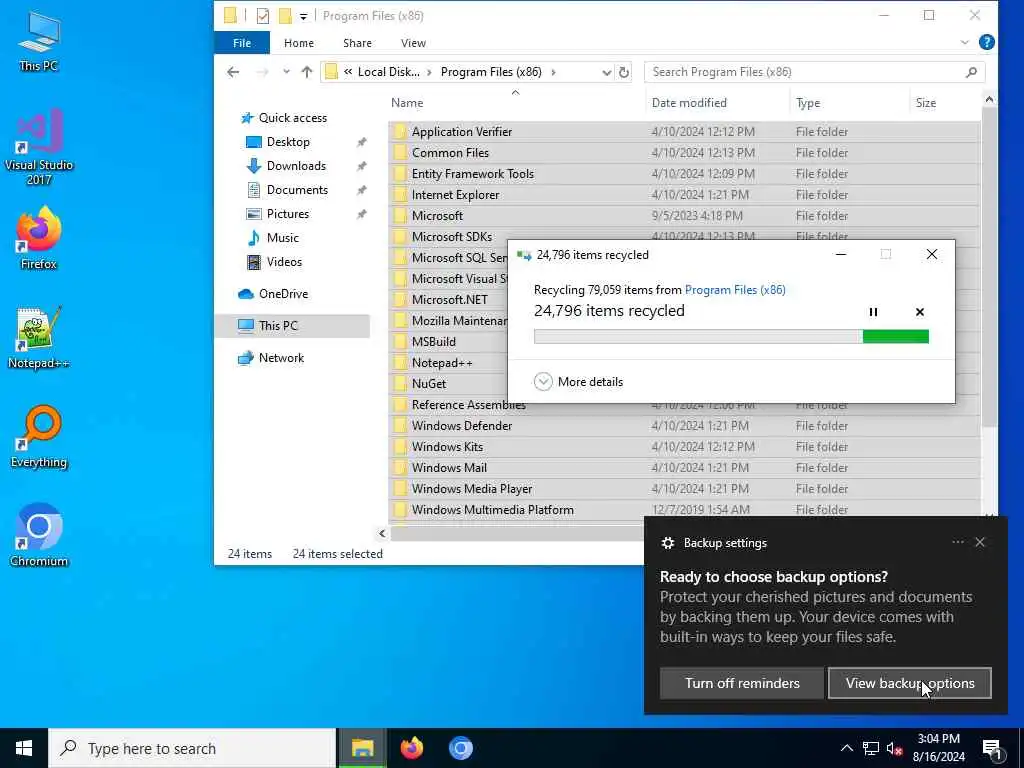
Task: Open the taskbar clock and date
Action: pyautogui.click(x=938, y=748)
